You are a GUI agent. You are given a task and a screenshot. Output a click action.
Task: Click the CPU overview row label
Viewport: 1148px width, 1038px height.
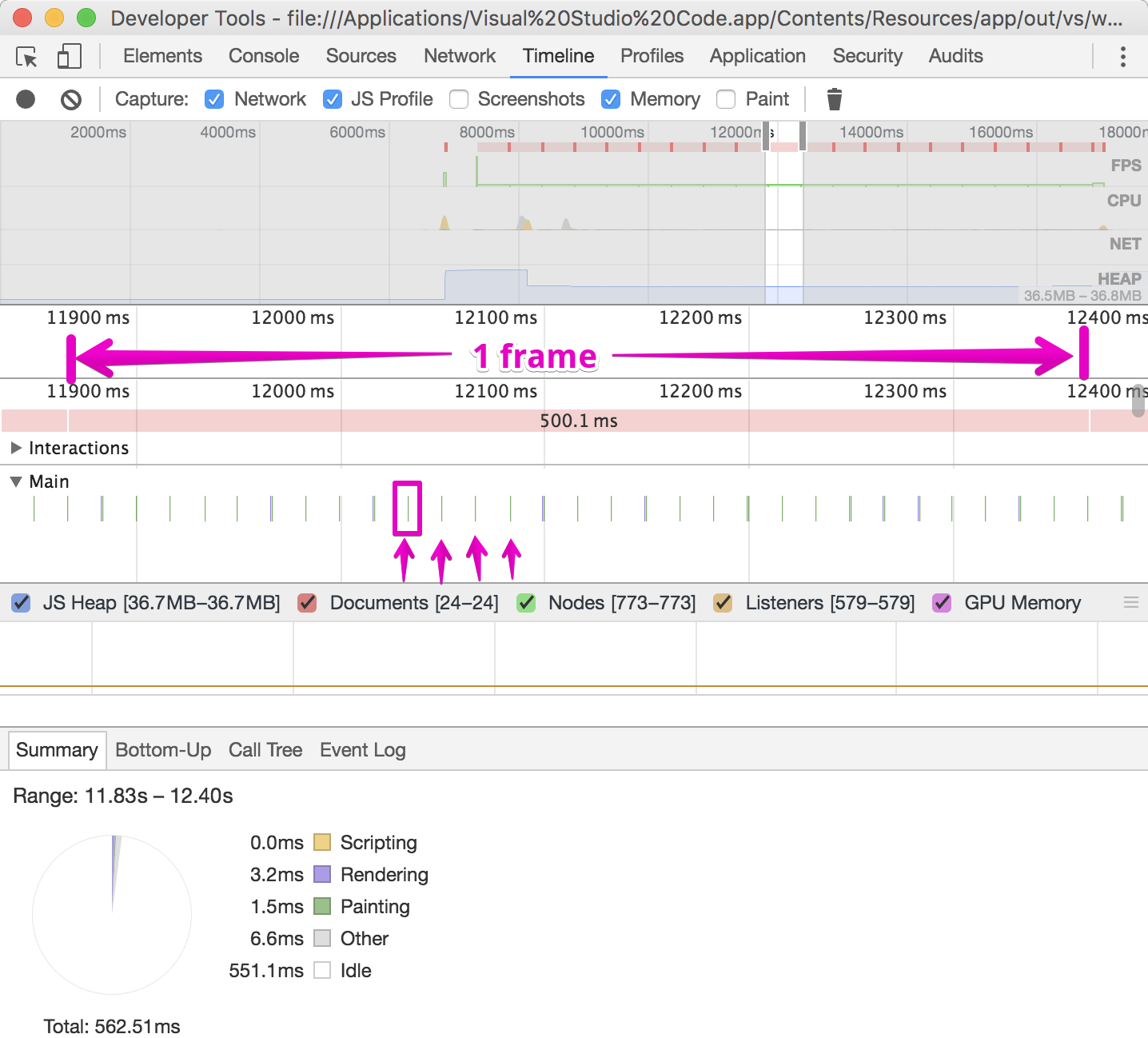tap(1123, 201)
